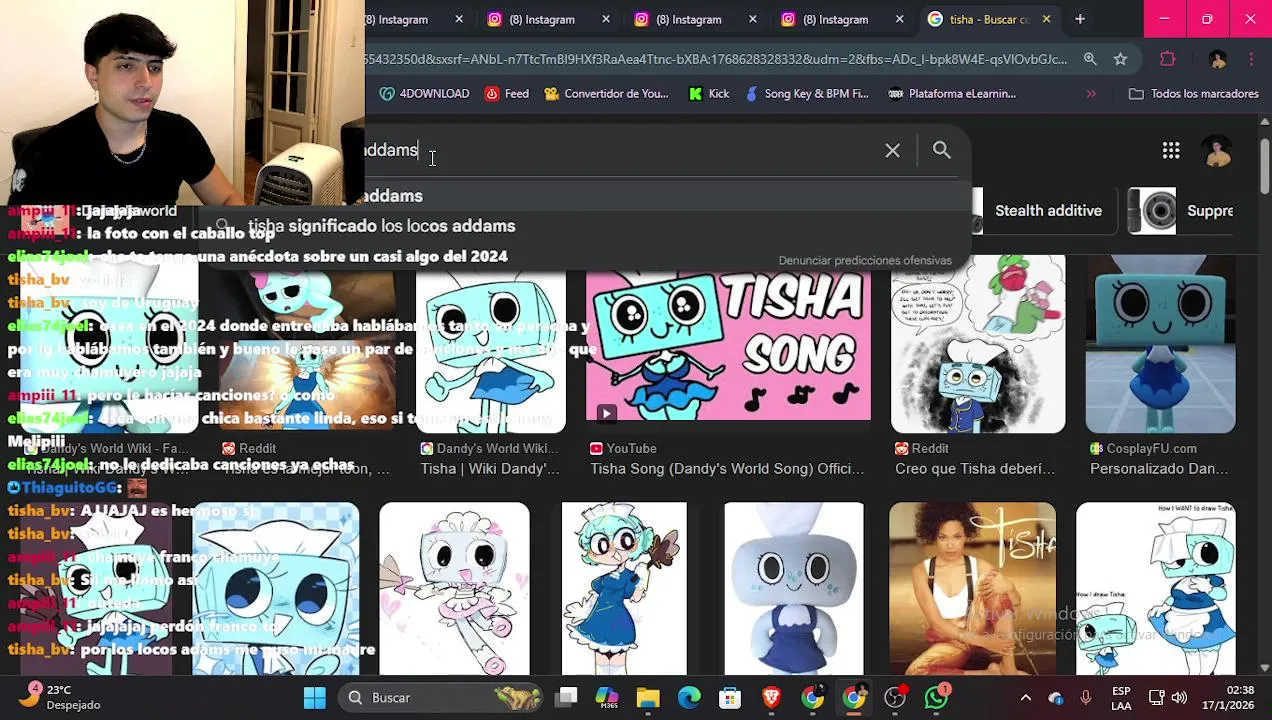Open the 4DOWNLOAD bookmark
The height and width of the screenshot is (720, 1272).
point(424,93)
